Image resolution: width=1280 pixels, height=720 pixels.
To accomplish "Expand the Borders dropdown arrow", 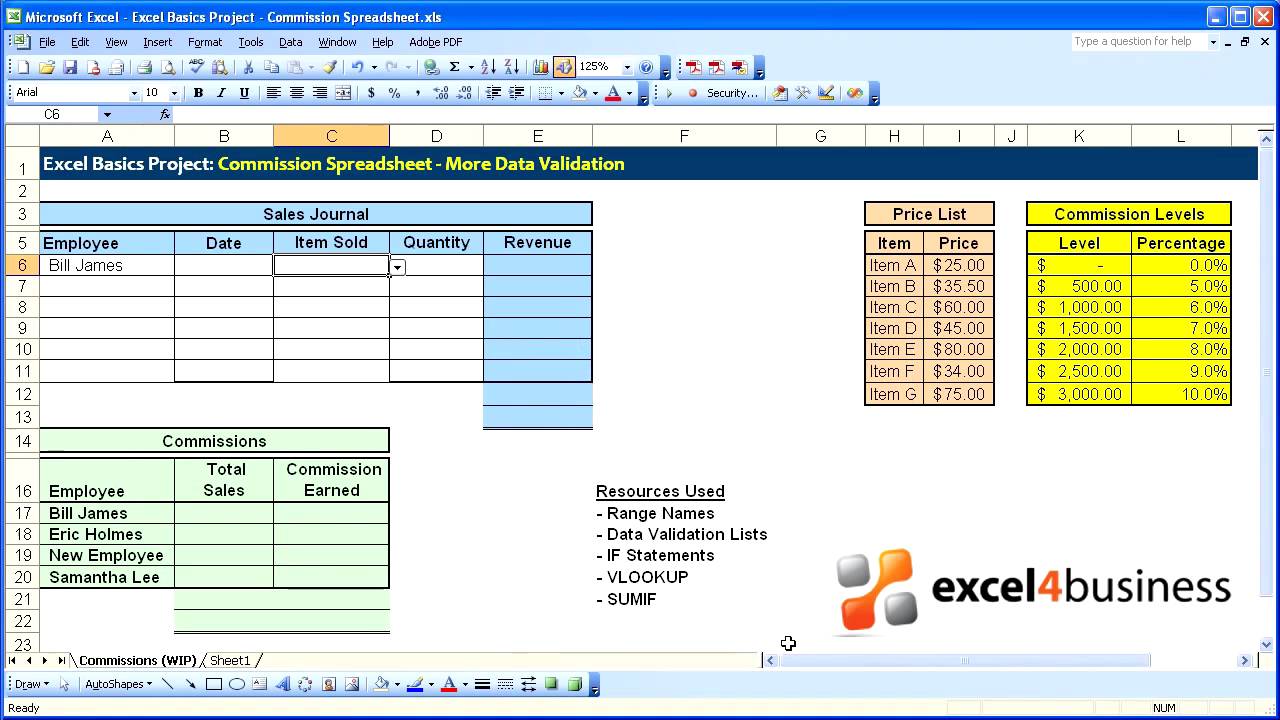I will pos(560,93).
